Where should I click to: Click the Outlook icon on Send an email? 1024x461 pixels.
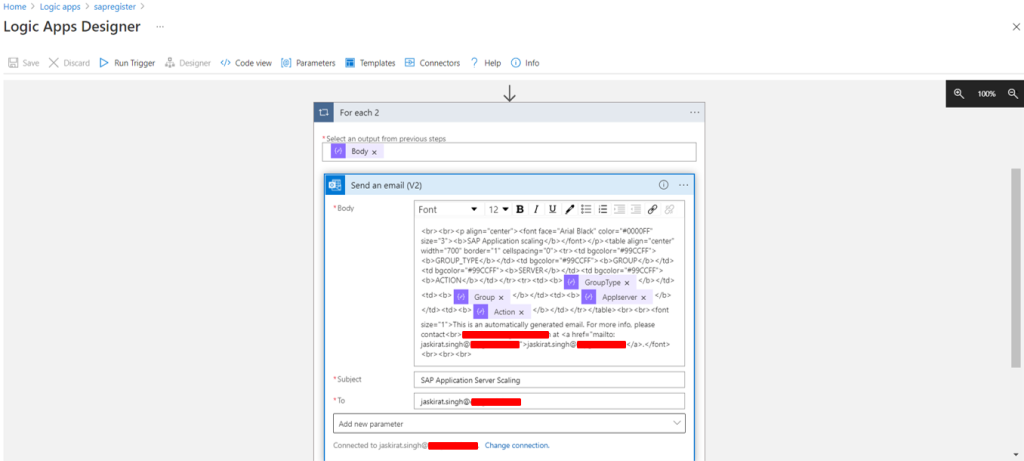[335, 185]
